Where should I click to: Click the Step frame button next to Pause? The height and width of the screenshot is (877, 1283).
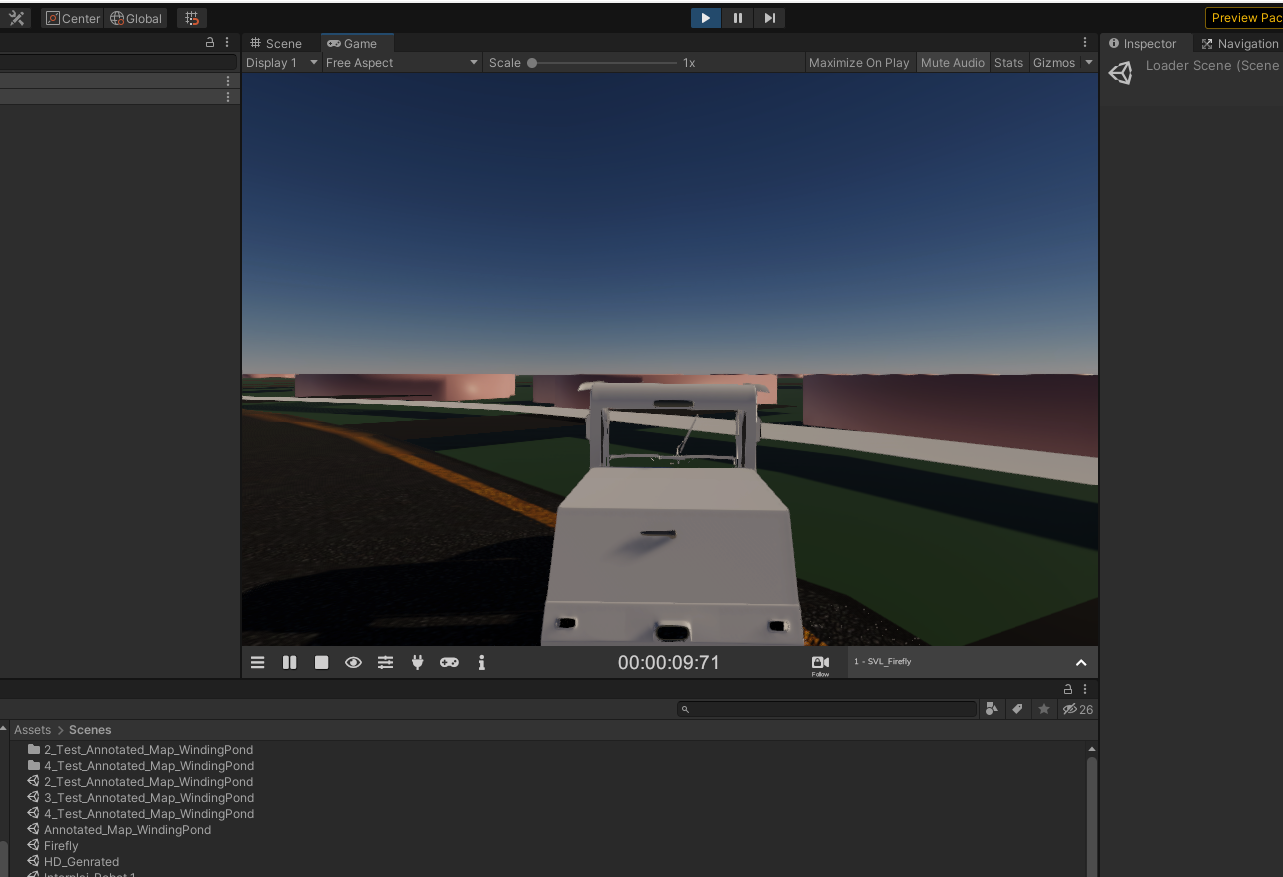click(x=769, y=17)
